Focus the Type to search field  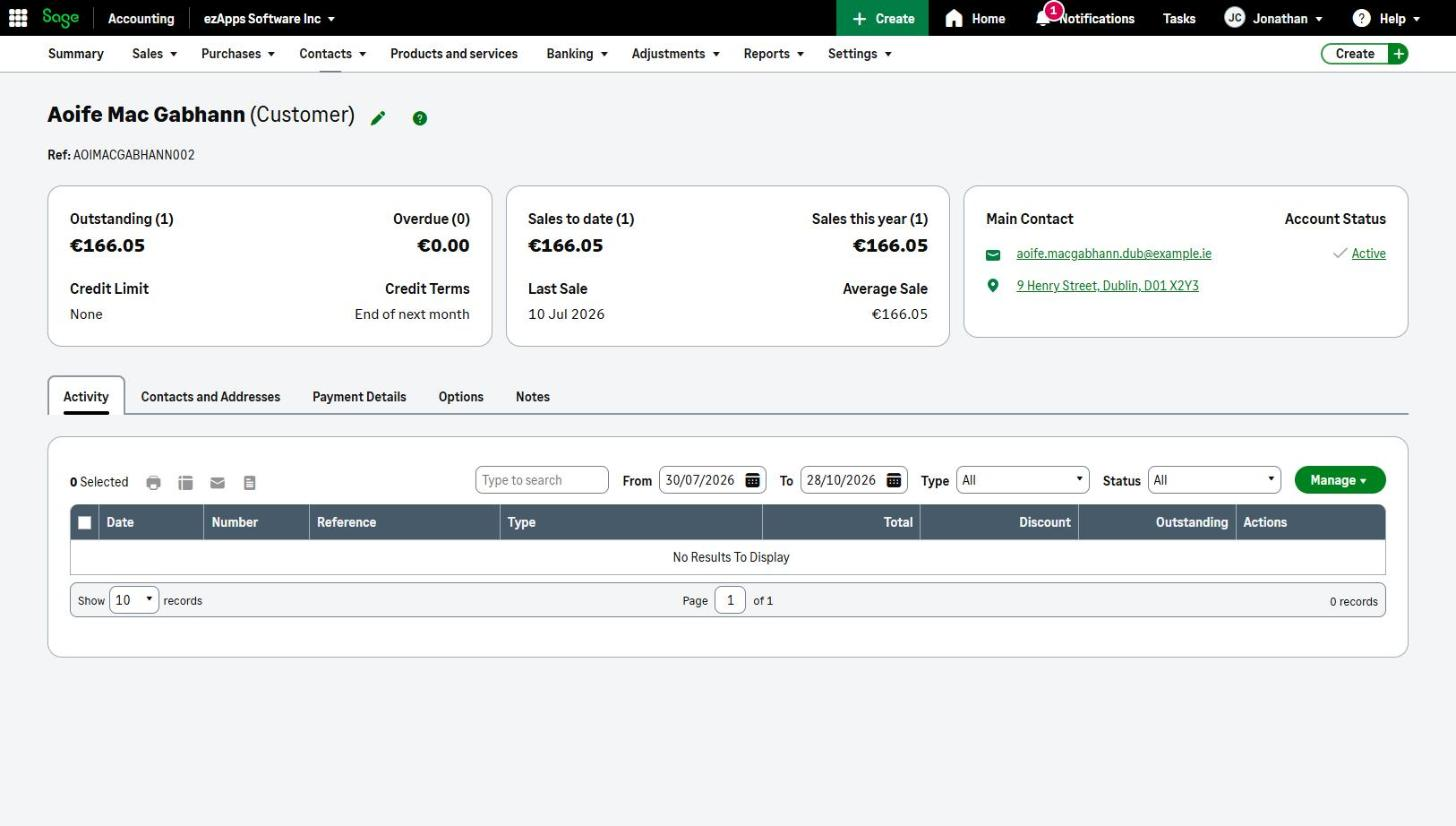(x=542, y=481)
